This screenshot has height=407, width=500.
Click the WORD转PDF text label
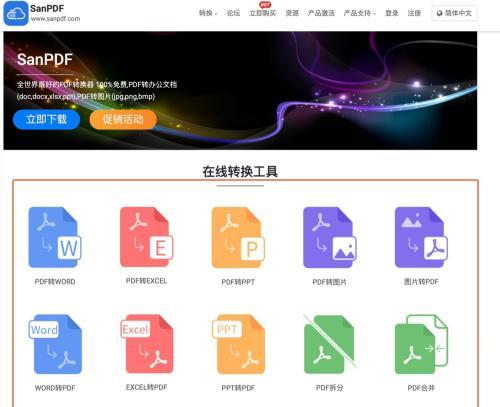[x=55, y=388]
